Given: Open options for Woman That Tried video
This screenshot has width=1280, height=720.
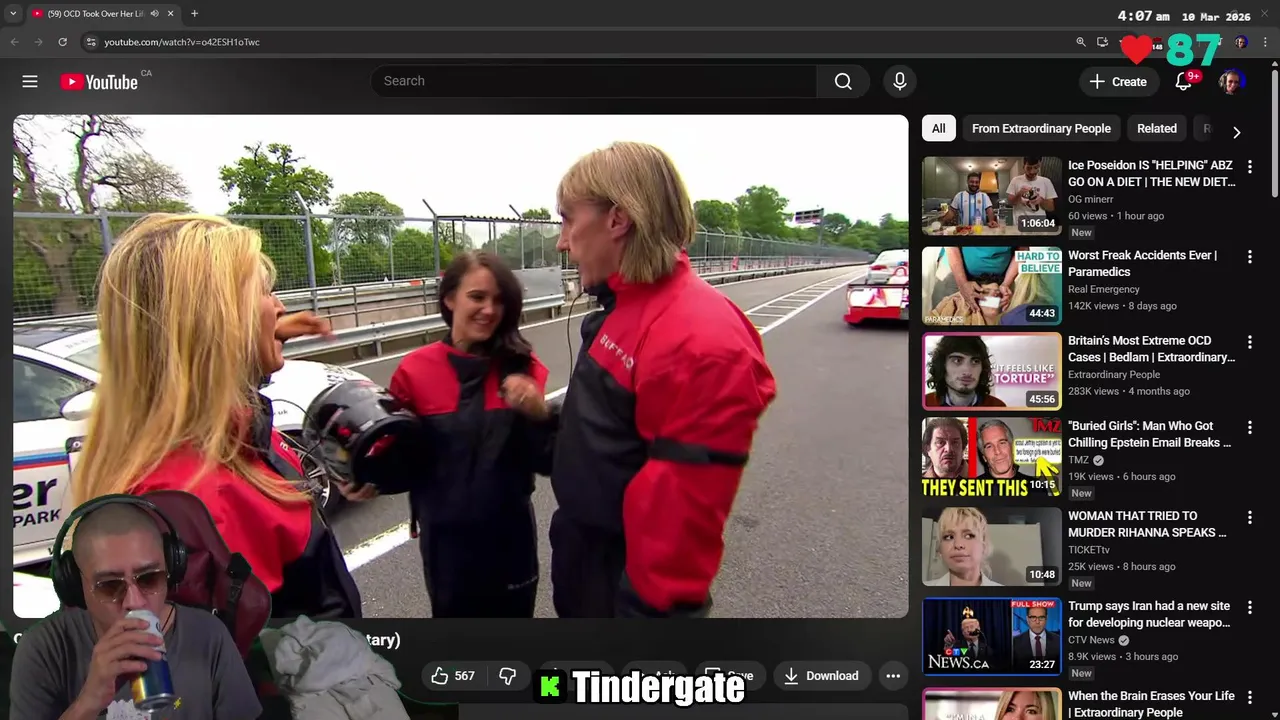Looking at the screenshot, I should [1249, 517].
